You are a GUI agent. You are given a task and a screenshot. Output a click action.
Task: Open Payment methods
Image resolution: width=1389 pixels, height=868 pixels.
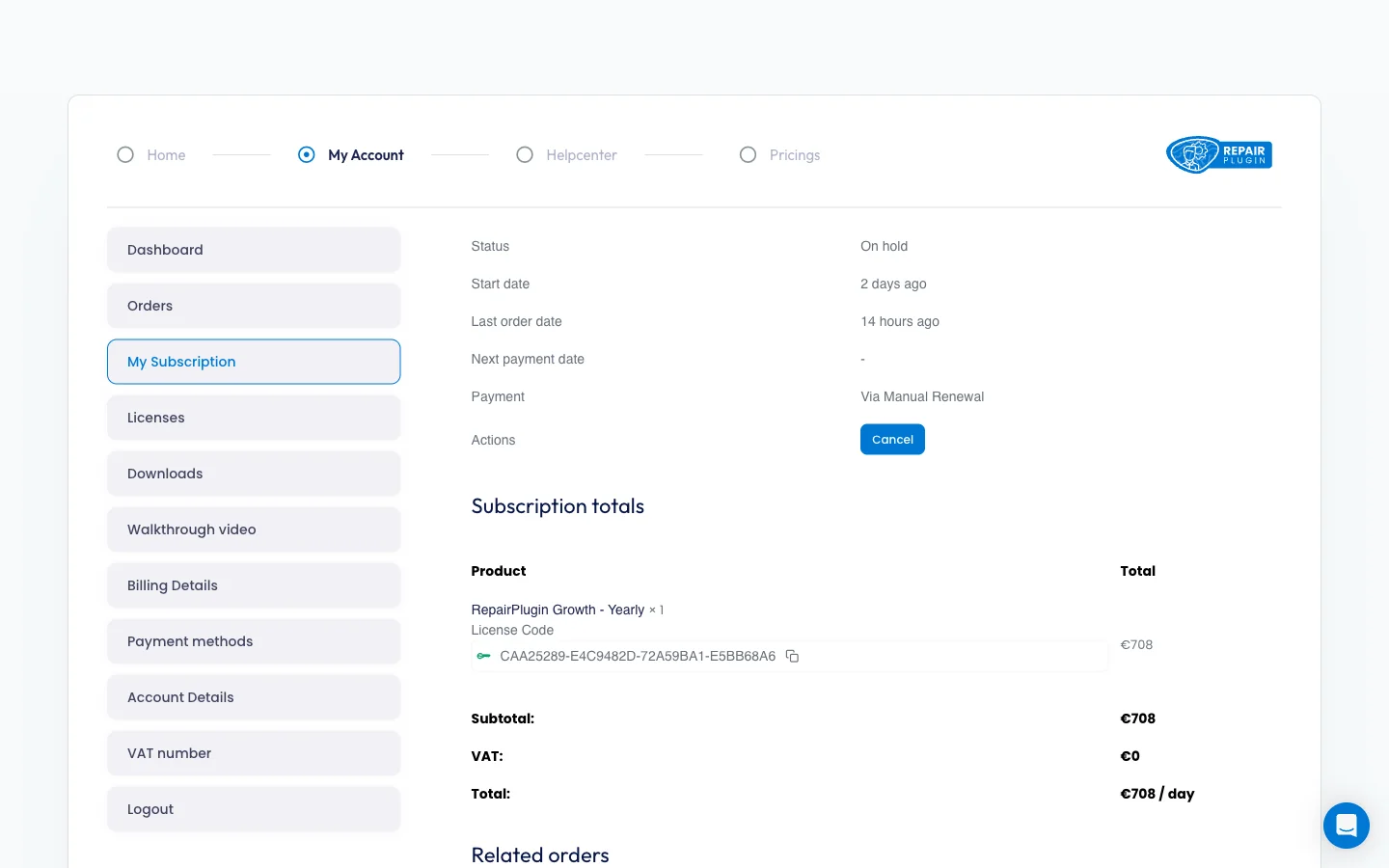point(254,641)
